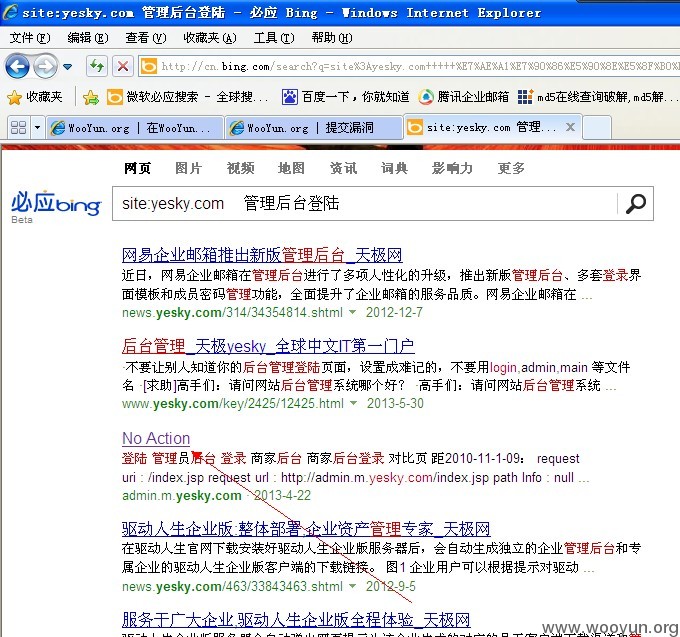Select the 视频 search category
This screenshot has height=637, width=680.
pyautogui.click(x=240, y=168)
